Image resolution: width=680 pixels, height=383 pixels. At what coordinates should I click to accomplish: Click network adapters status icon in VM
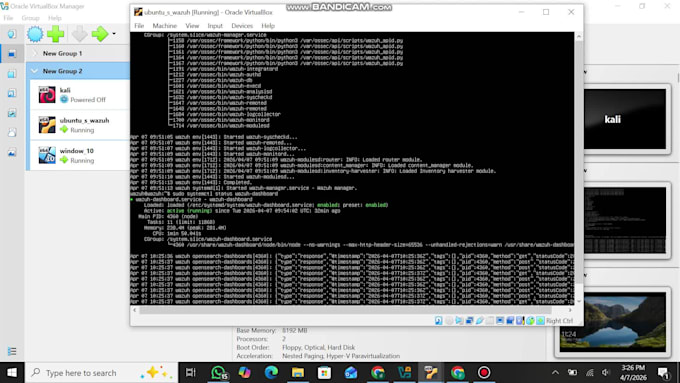point(469,321)
